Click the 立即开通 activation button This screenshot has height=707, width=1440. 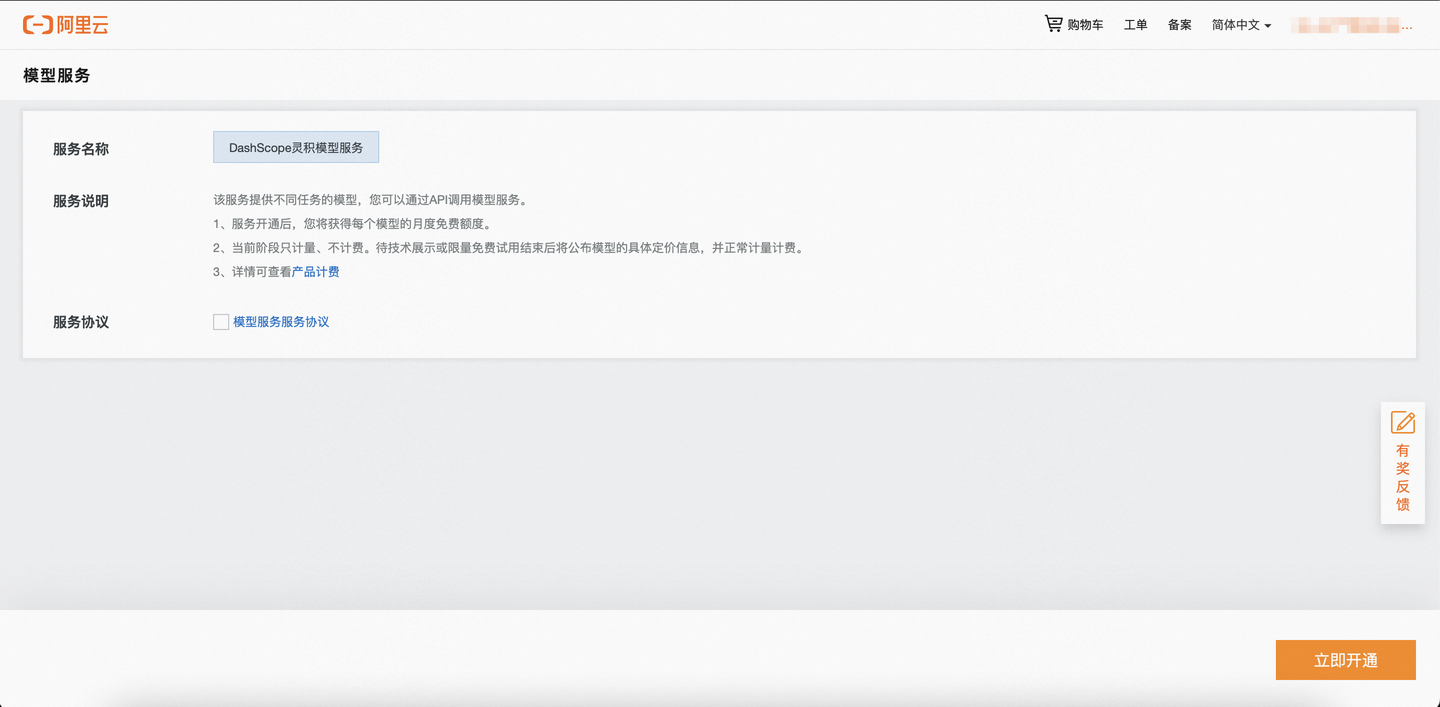pos(1345,660)
